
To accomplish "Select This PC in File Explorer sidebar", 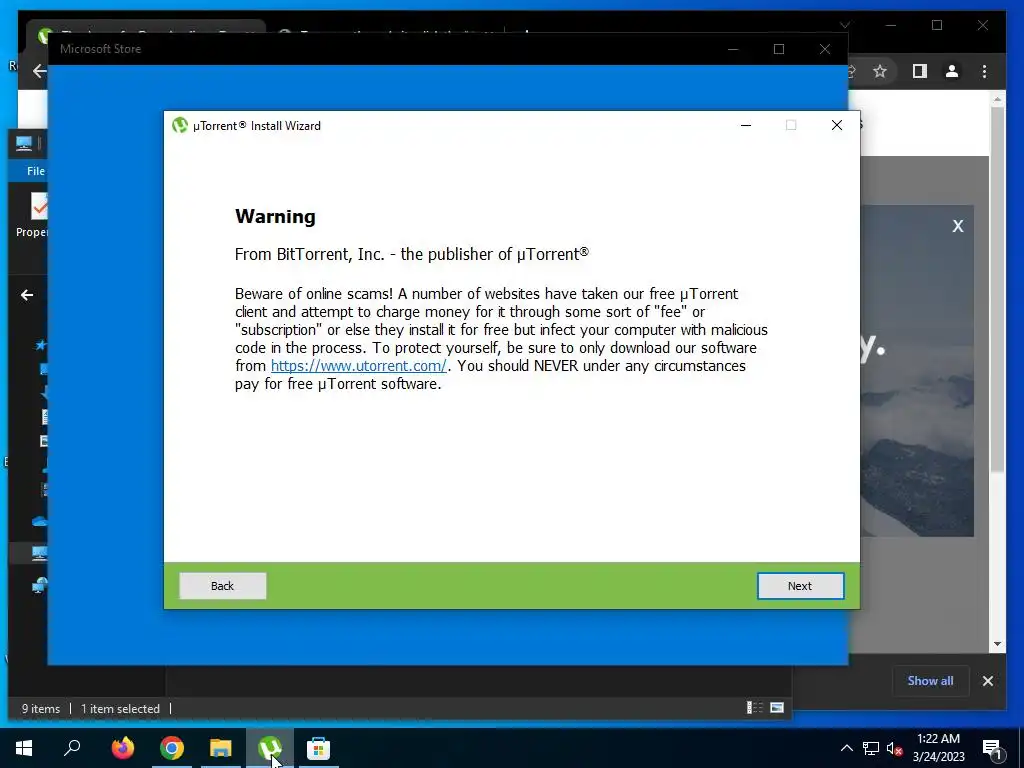I will [39, 554].
